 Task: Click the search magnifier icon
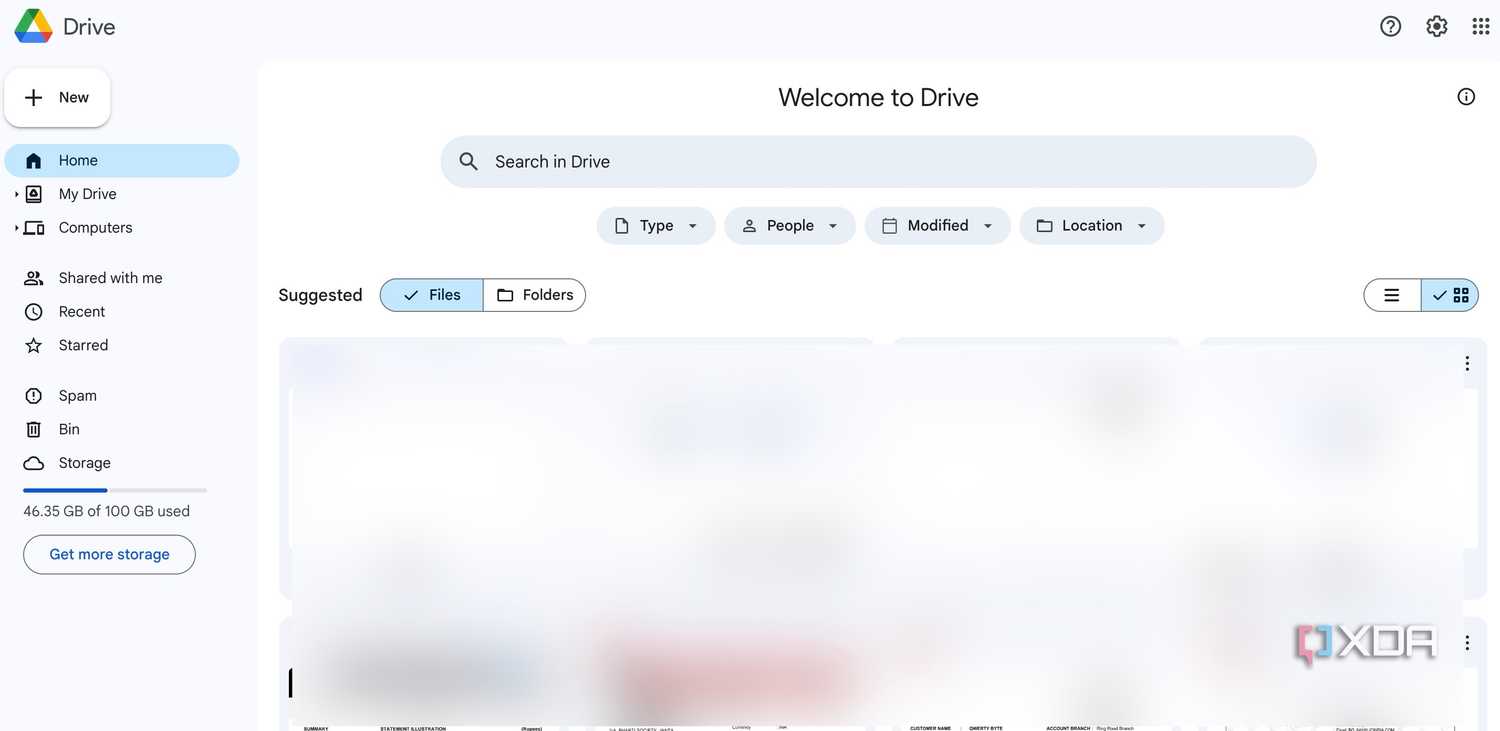tap(468, 161)
